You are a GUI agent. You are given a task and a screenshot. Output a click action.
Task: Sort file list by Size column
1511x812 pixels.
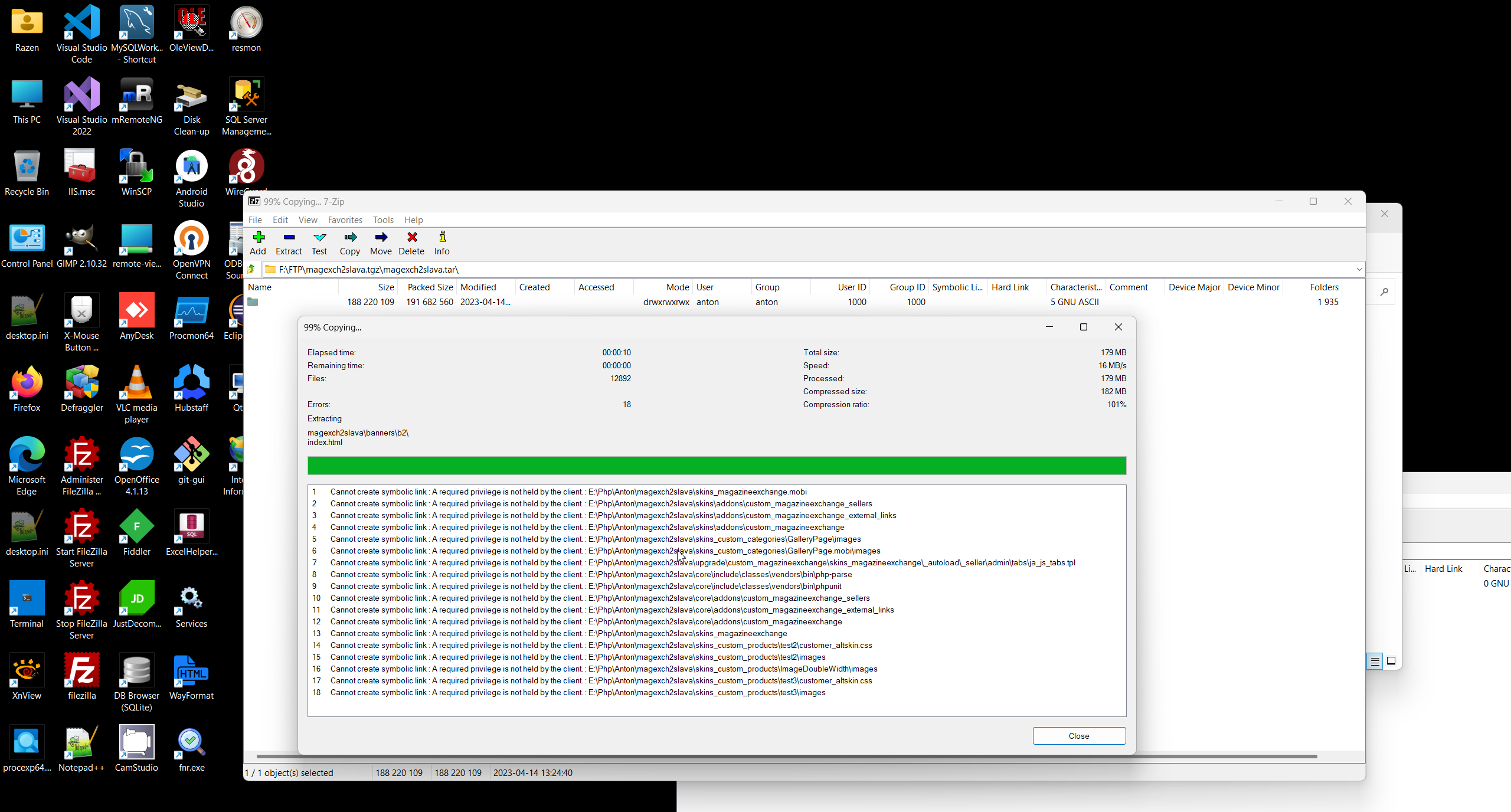pos(385,287)
